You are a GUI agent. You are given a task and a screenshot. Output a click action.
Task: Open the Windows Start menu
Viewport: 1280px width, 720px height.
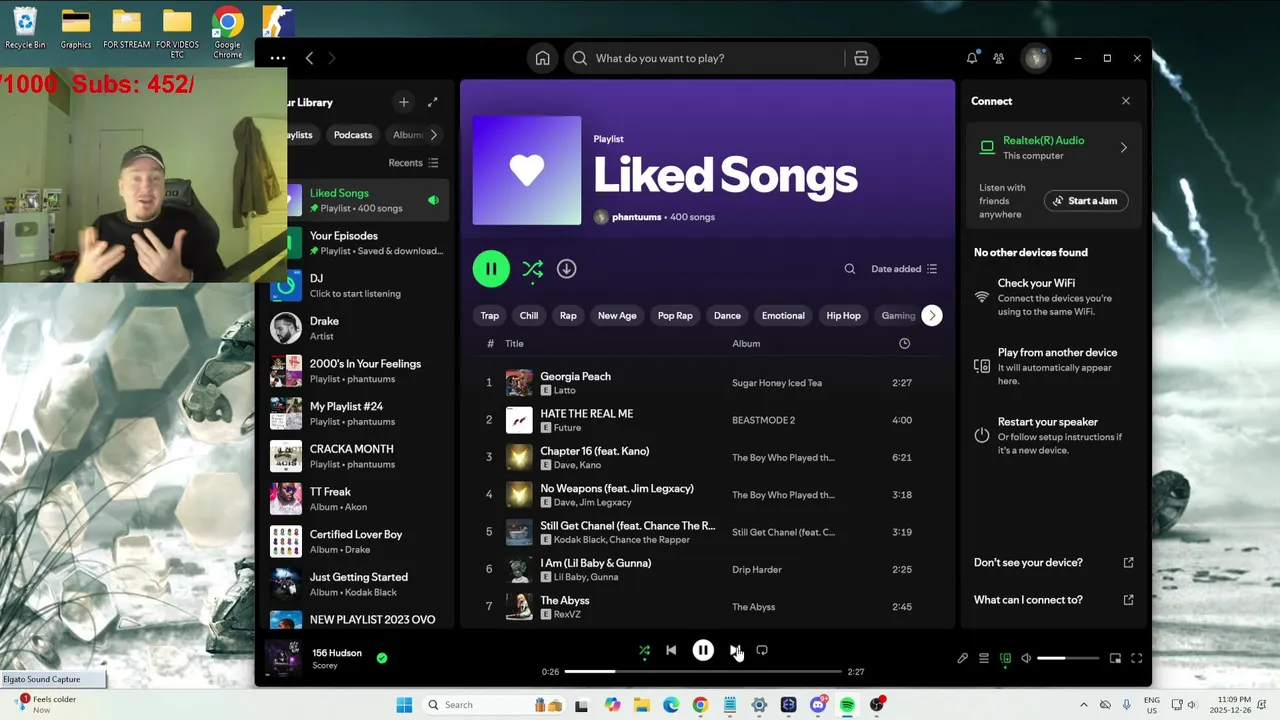click(x=404, y=705)
